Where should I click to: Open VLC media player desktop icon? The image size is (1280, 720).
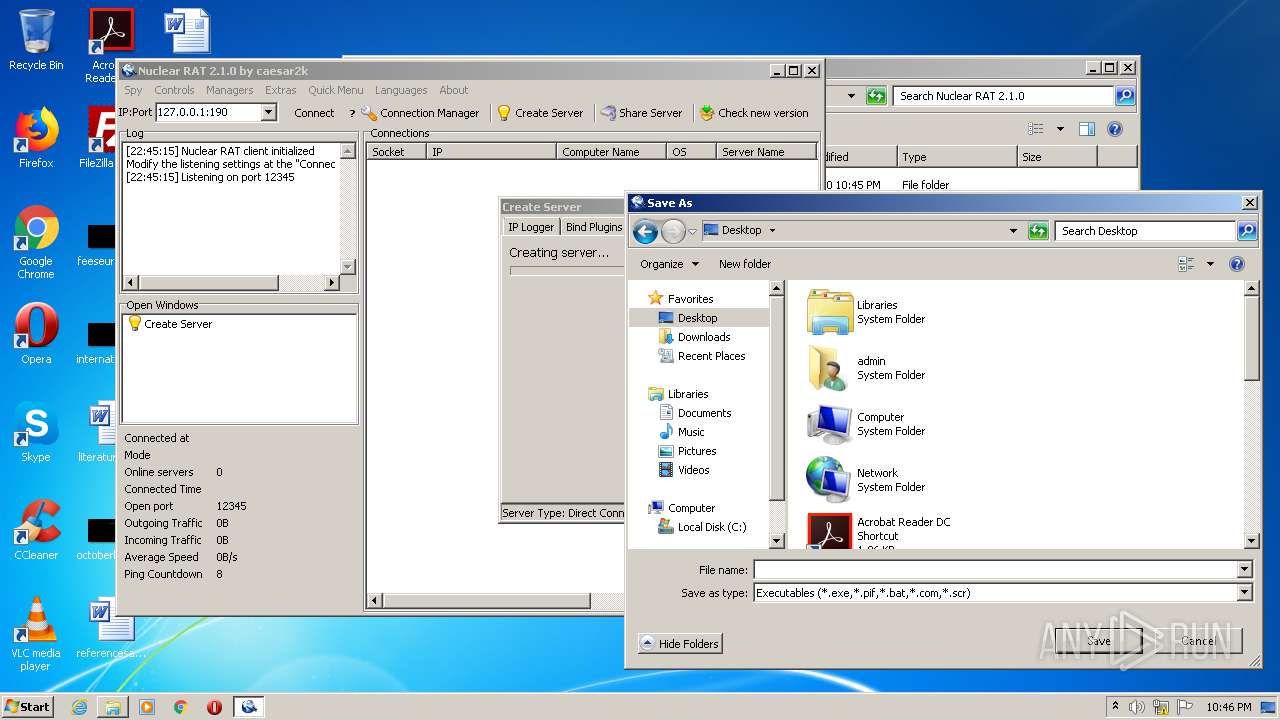(36, 635)
